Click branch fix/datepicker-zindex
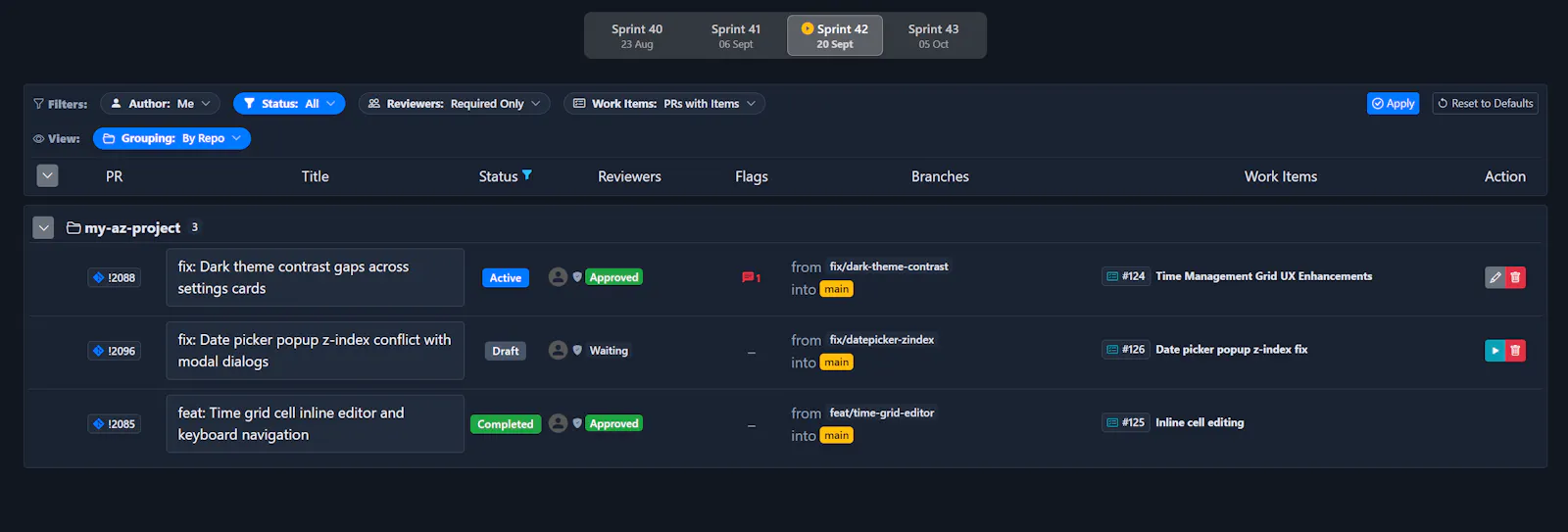 [x=882, y=340]
